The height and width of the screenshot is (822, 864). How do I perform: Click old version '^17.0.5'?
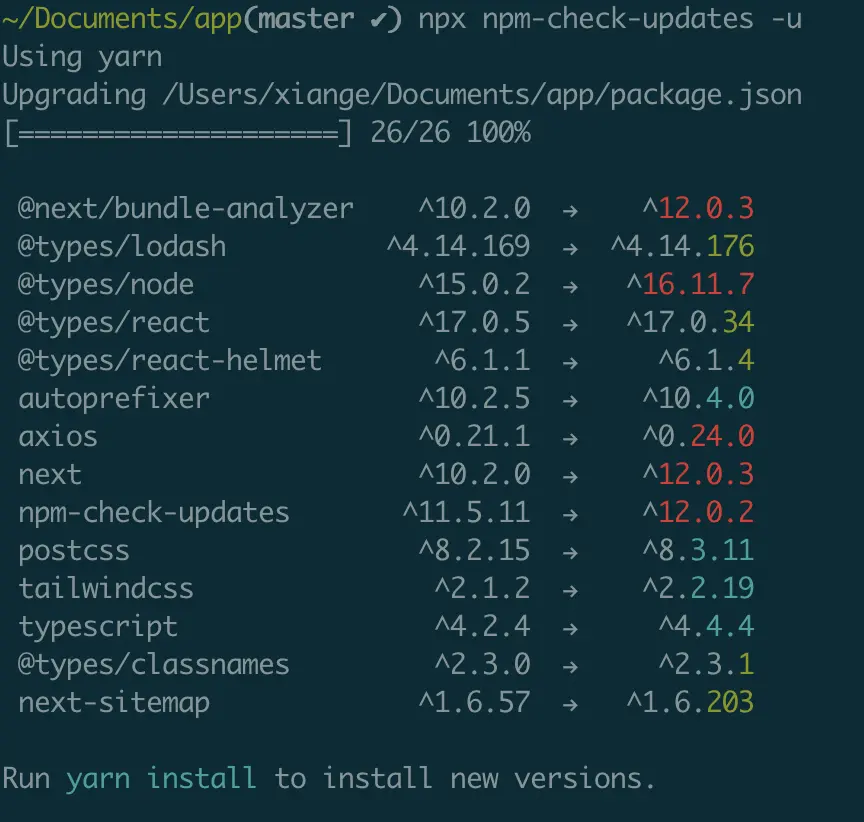[474, 323]
